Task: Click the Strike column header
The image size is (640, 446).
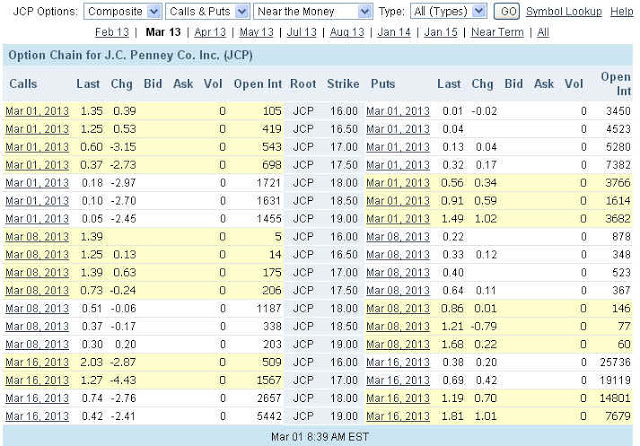Action: click(343, 84)
